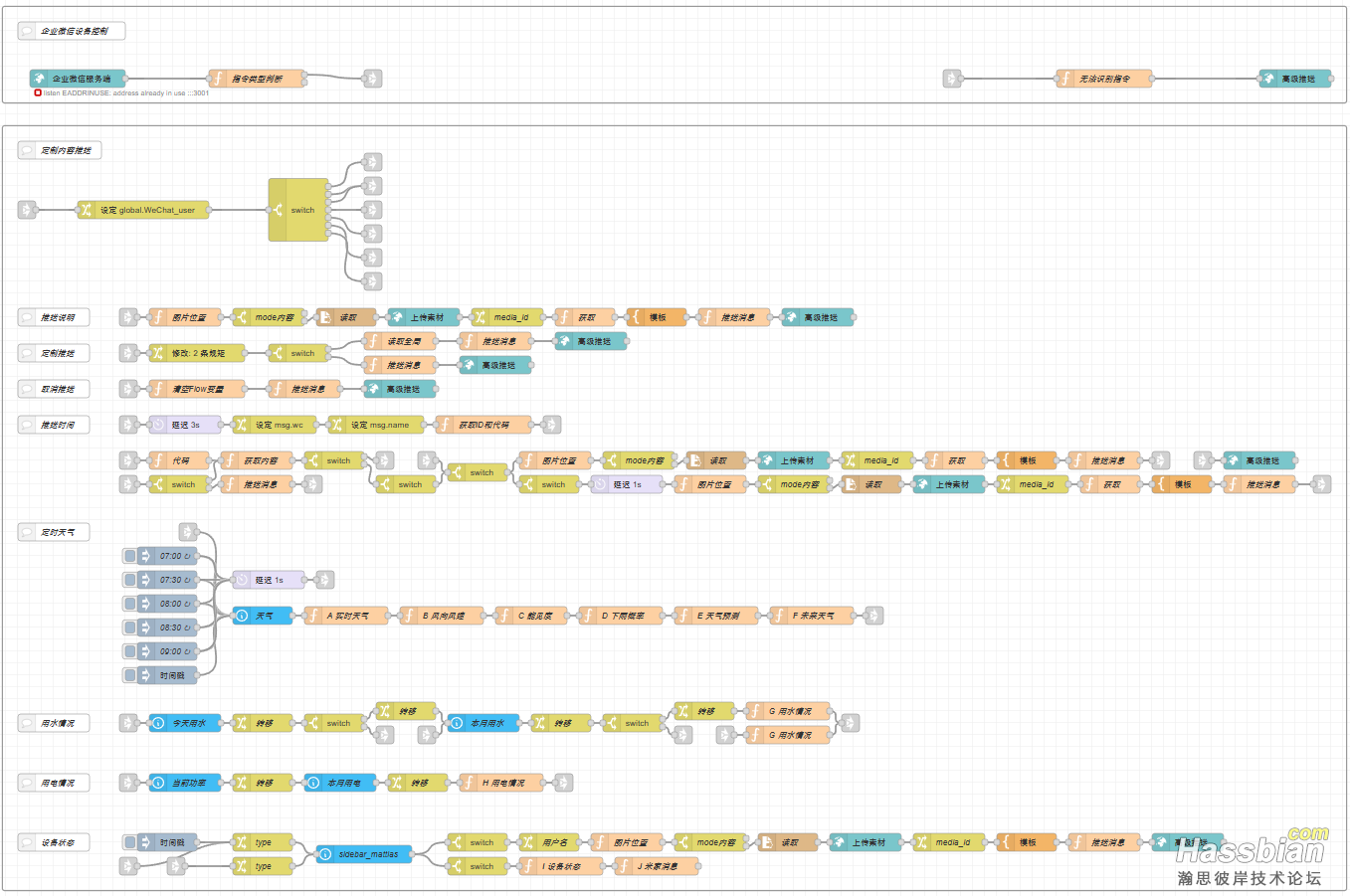Click the link-out node after F 未来天气
The image size is (1350, 896).
(874, 616)
